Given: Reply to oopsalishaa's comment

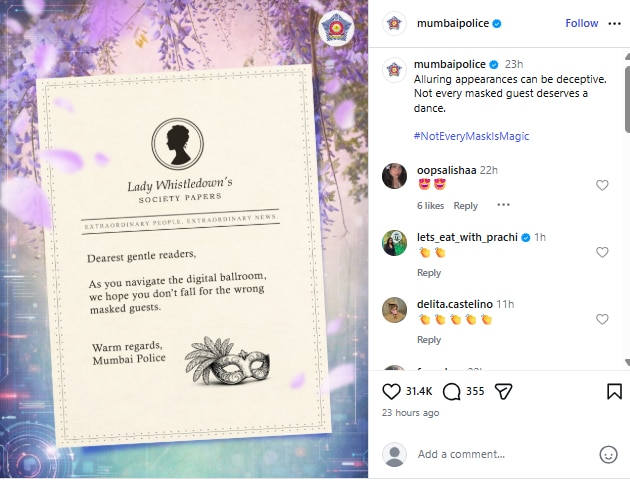Looking at the screenshot, I should [465, 206].
